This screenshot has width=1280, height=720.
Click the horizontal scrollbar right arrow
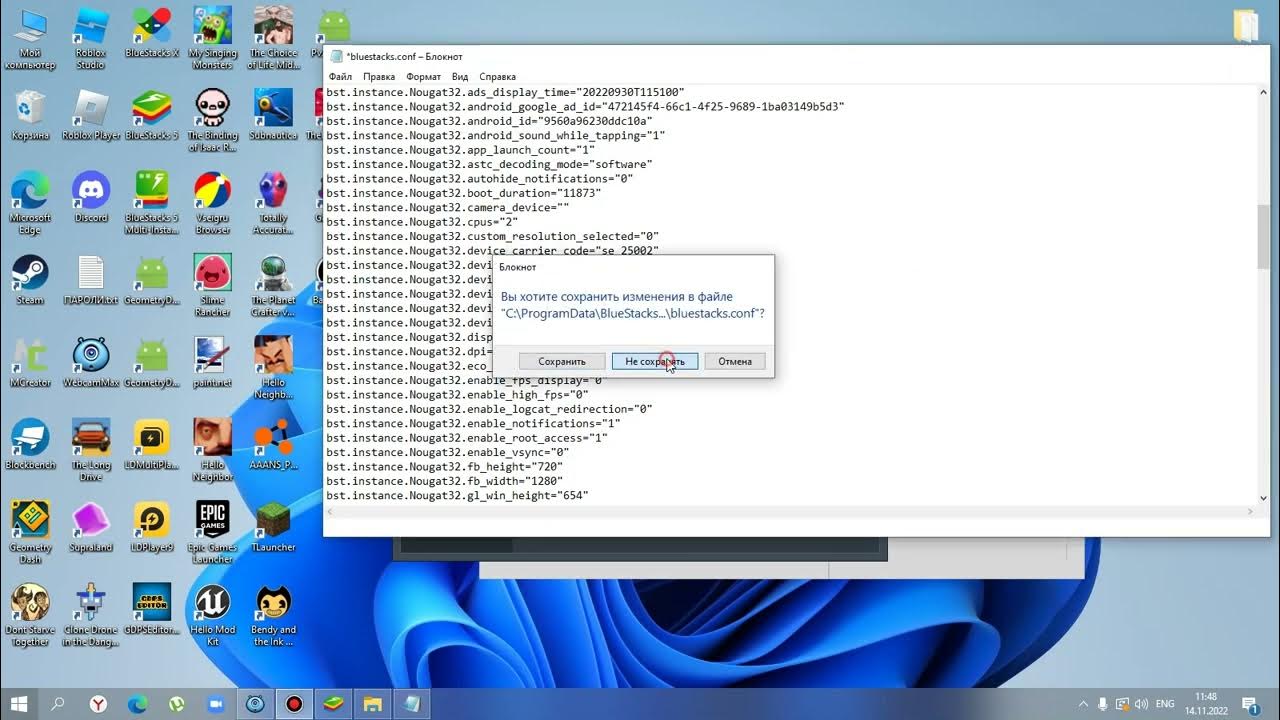click(1250, 511)
